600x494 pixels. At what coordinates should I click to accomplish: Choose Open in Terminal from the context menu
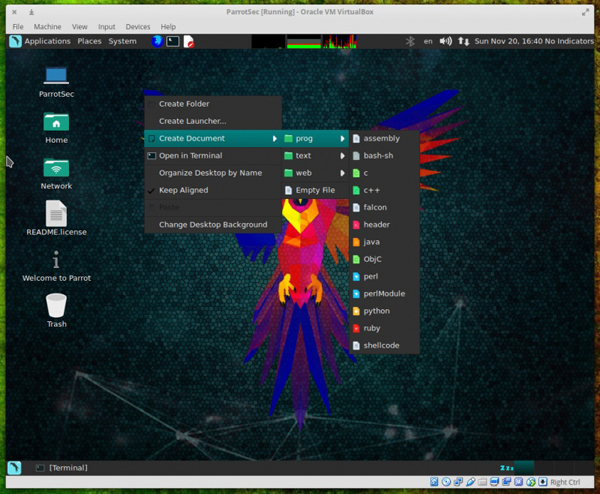click(x=213, y=156)
